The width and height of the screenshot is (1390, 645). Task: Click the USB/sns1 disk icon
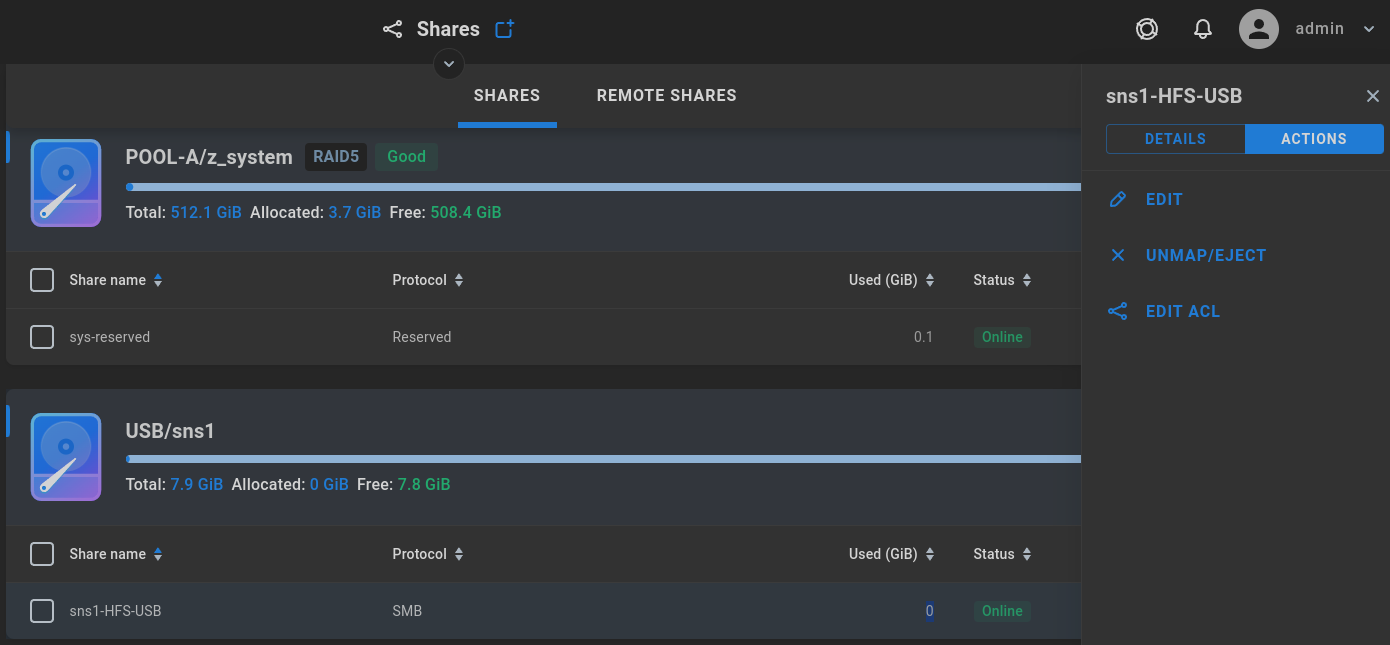[66, 457]
